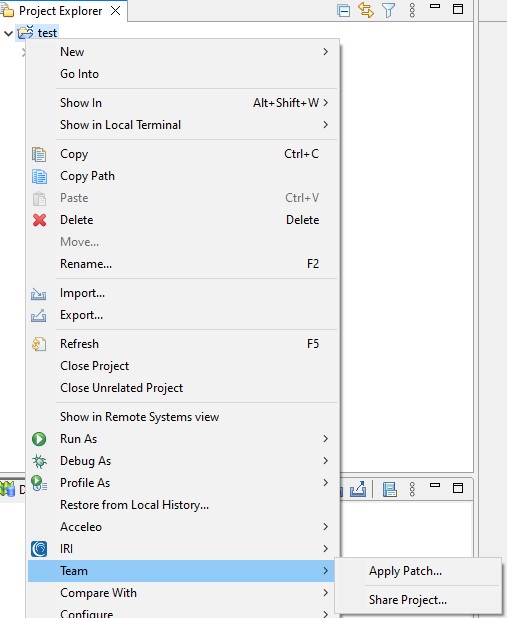Viewport: 507px width, 618px height.
Task: Click the Export... icon
Action: click(38, 315)
